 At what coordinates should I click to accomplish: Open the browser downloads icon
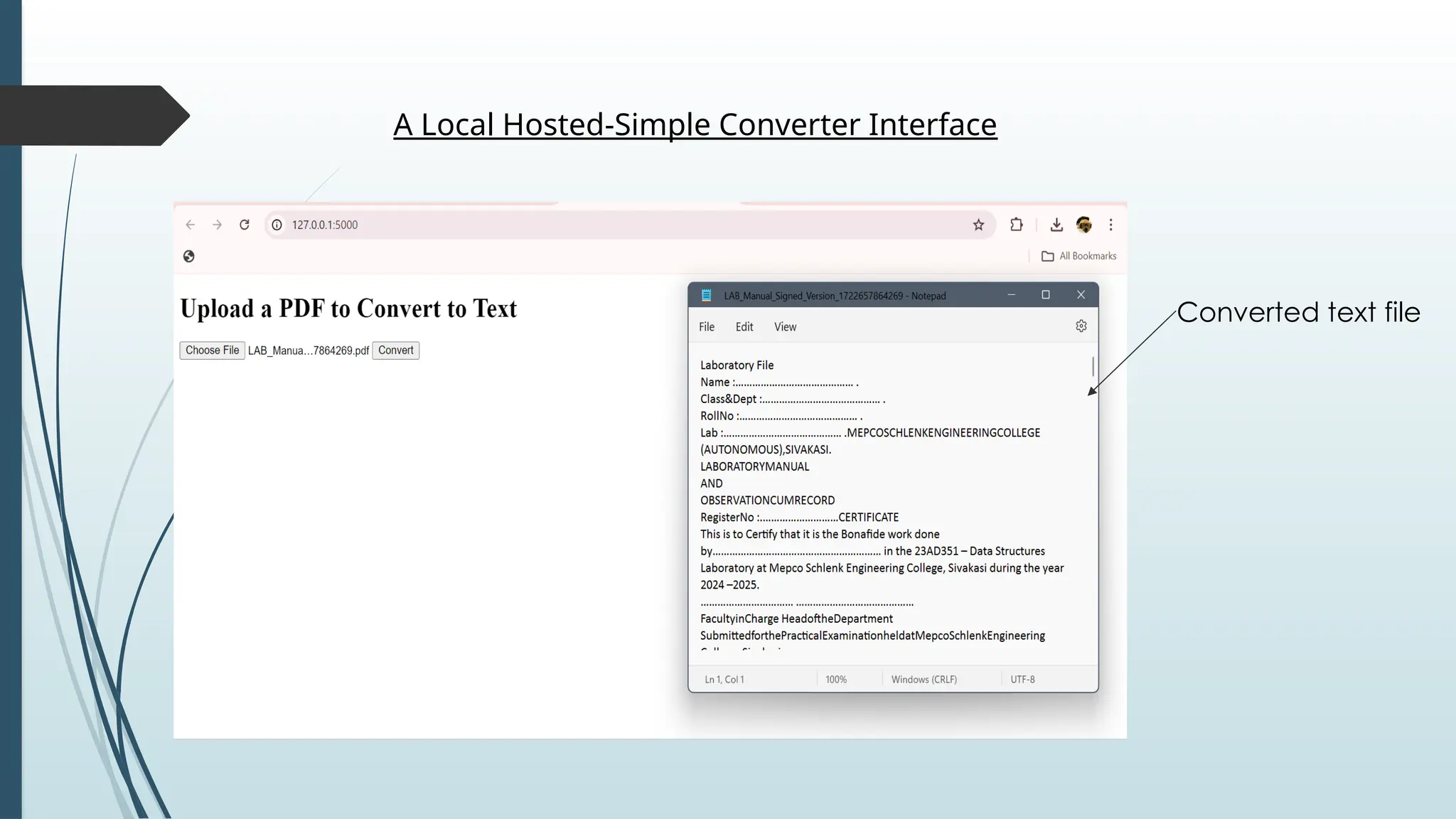(1056, 225)
